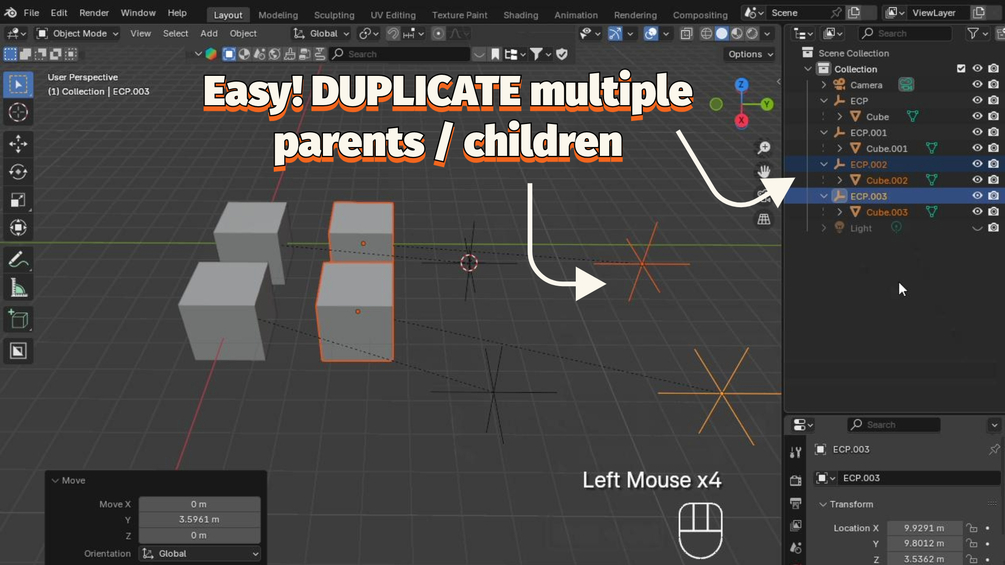Switch to wireframe viewport shading
1005x565 pixels.
point(706,33)
